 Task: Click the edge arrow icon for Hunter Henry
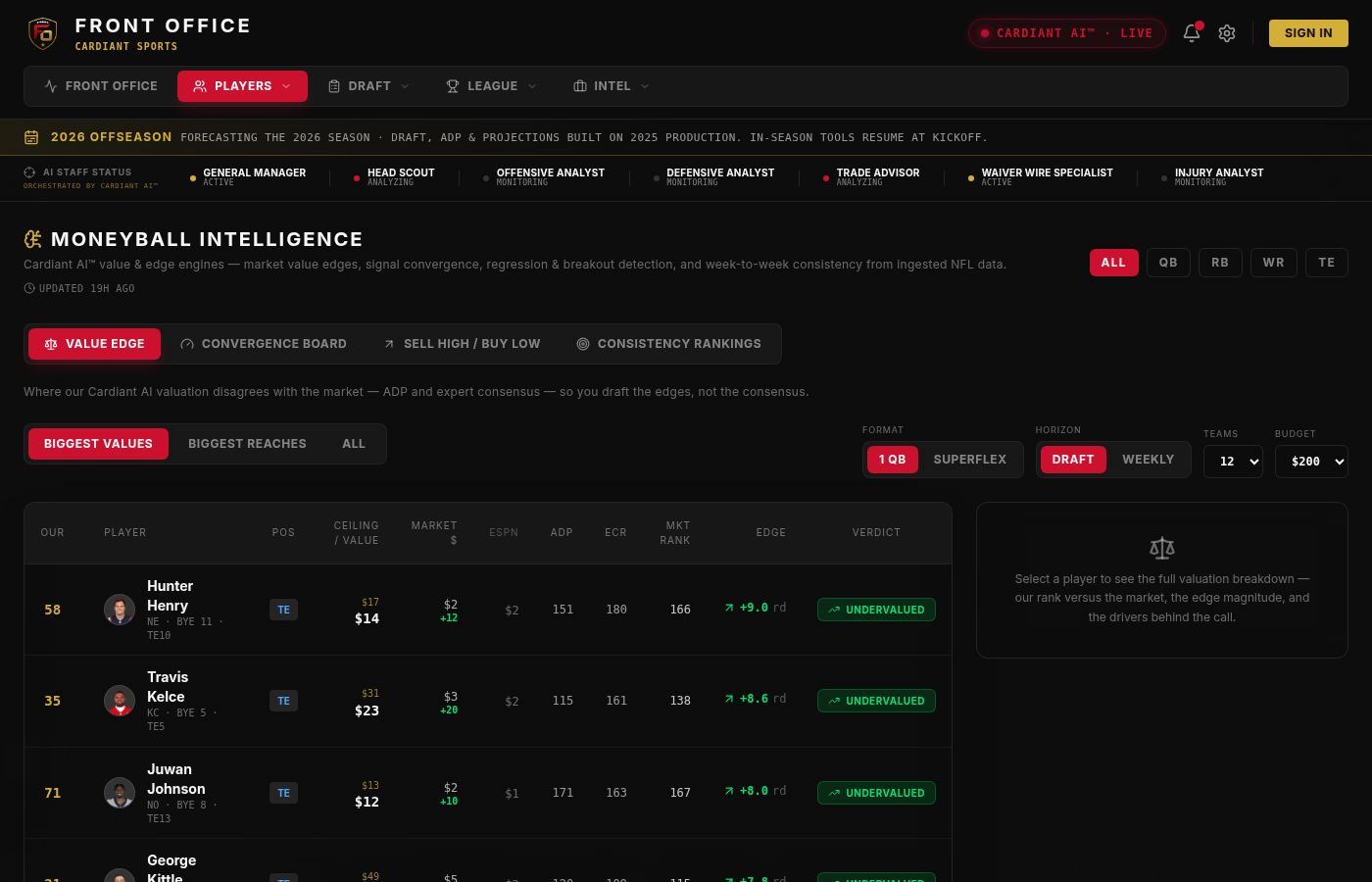pos(729,608)
